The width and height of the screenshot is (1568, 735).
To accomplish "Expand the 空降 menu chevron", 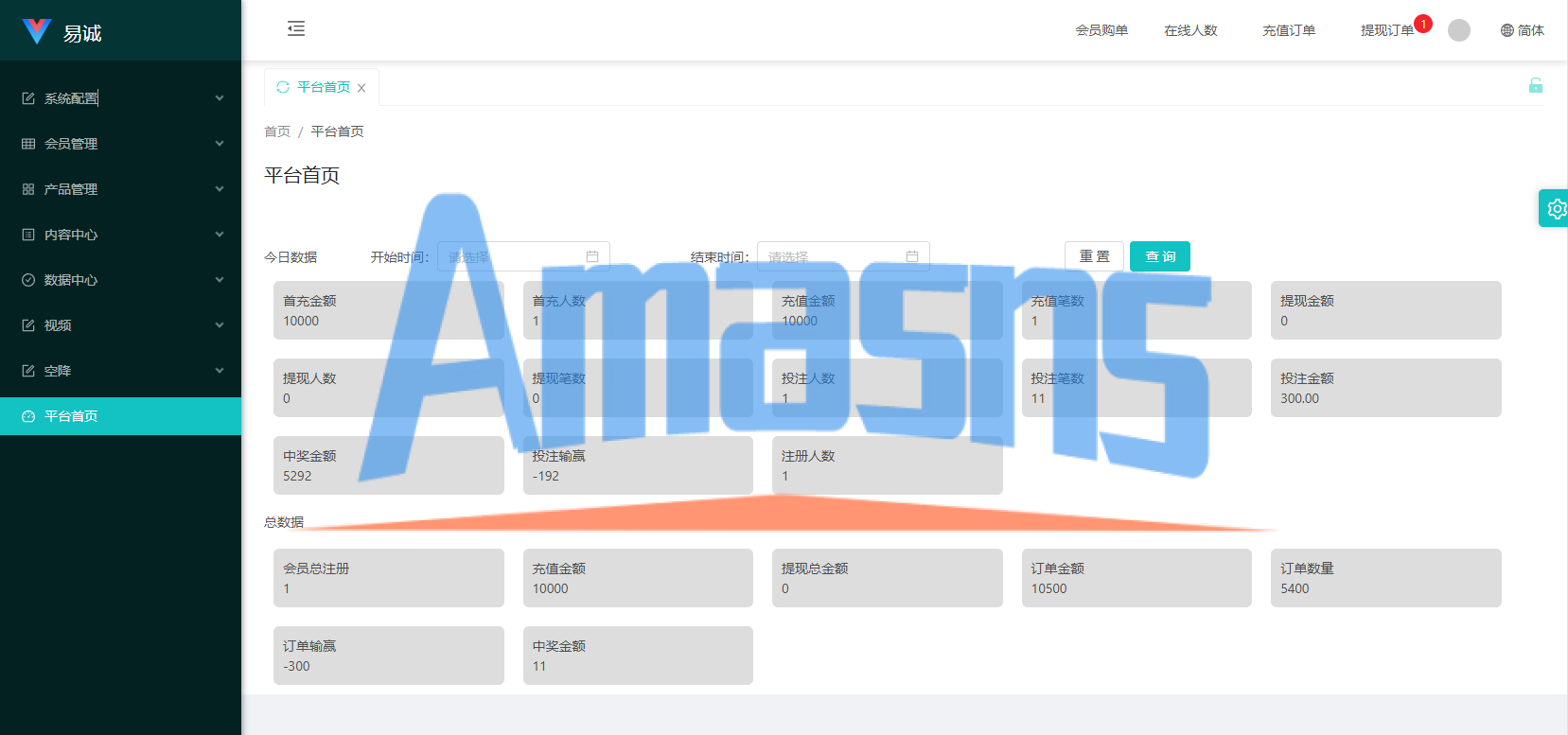I will coord(220,371).
